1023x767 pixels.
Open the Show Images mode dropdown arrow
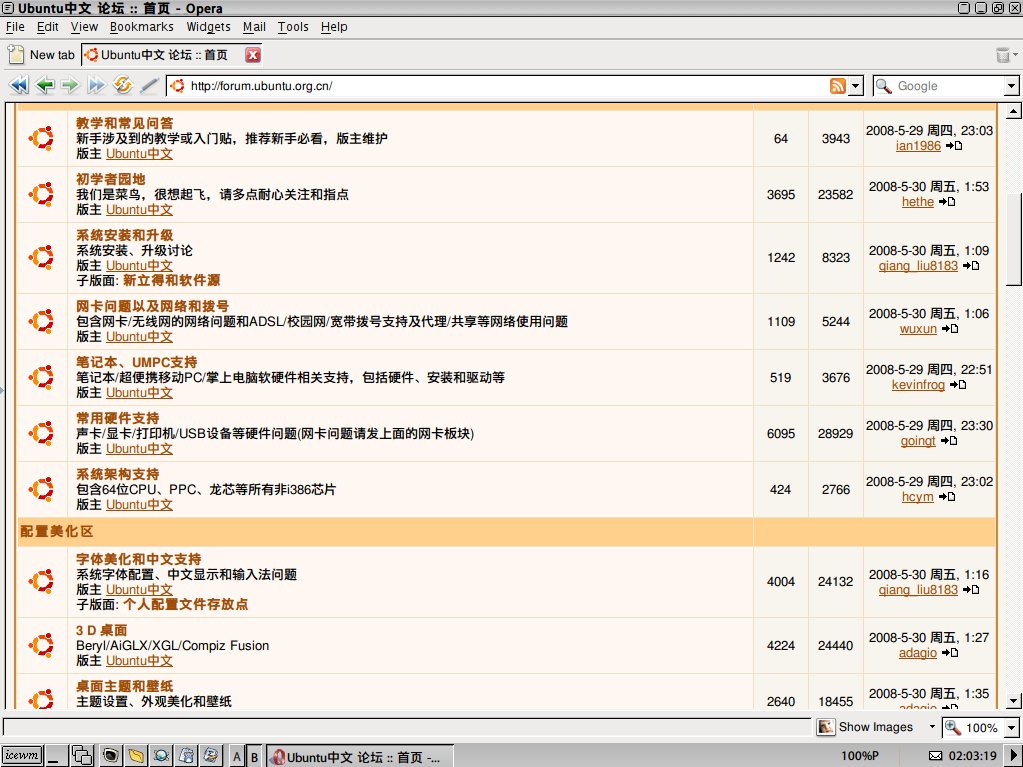click(x=932, y=727)
